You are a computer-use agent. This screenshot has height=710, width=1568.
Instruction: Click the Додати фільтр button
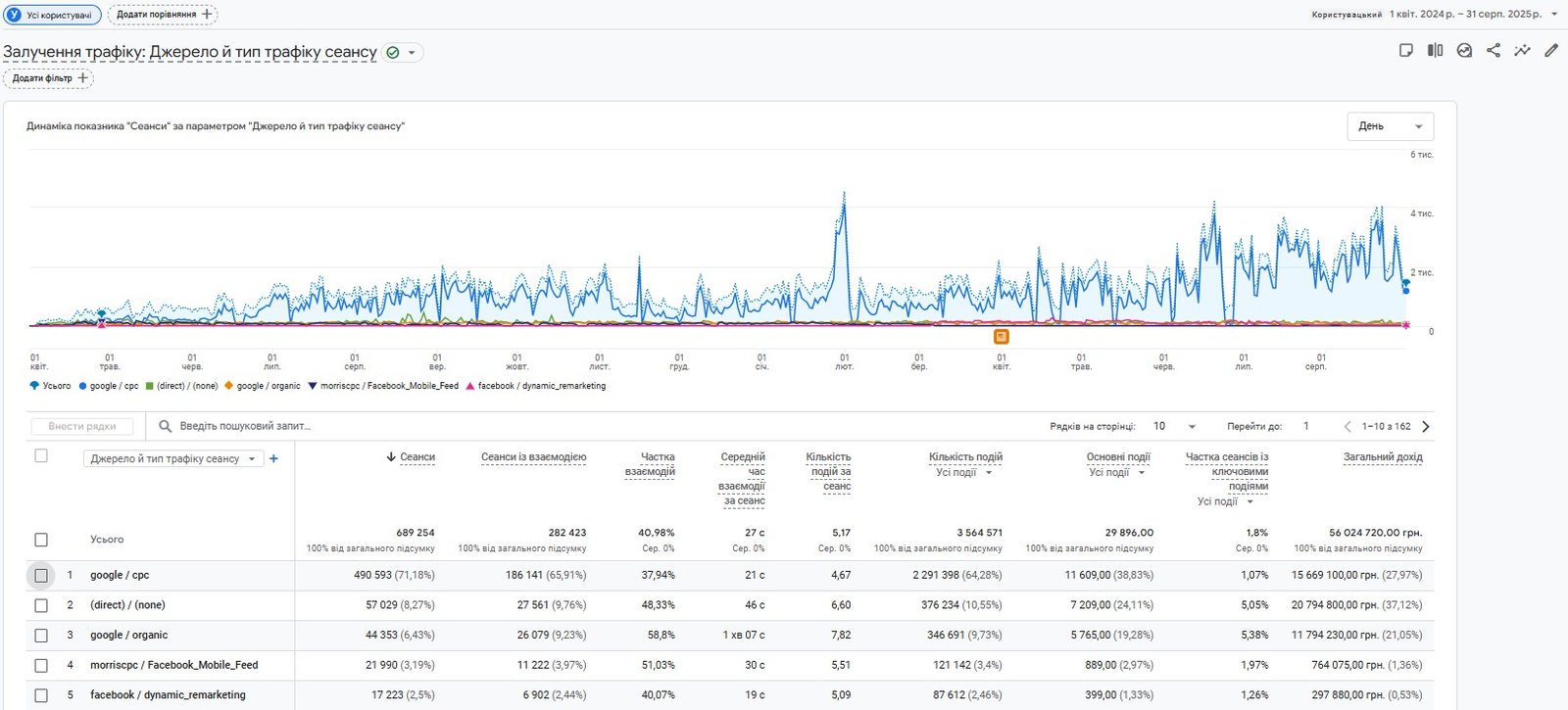[x=49, y=78]
